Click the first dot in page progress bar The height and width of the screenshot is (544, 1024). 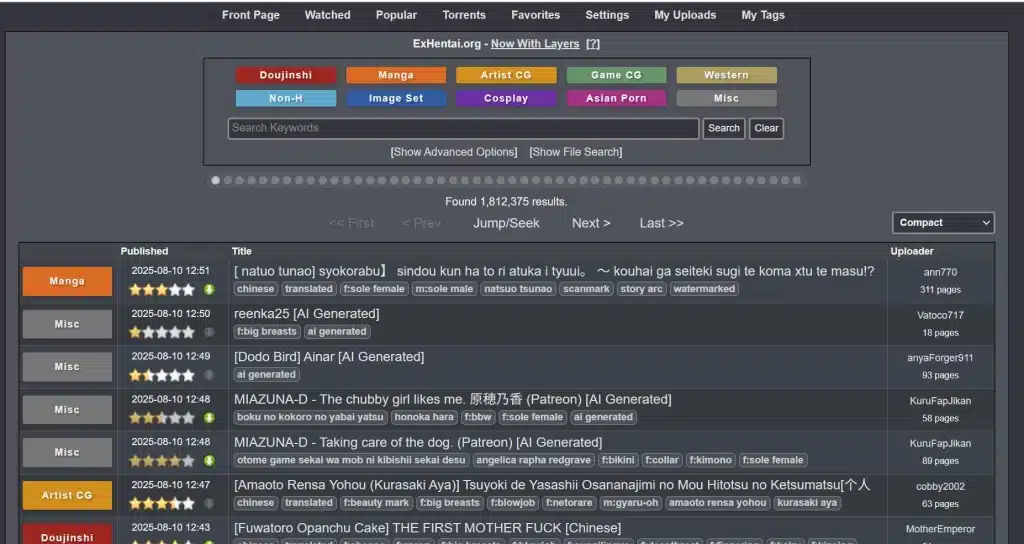215,181
